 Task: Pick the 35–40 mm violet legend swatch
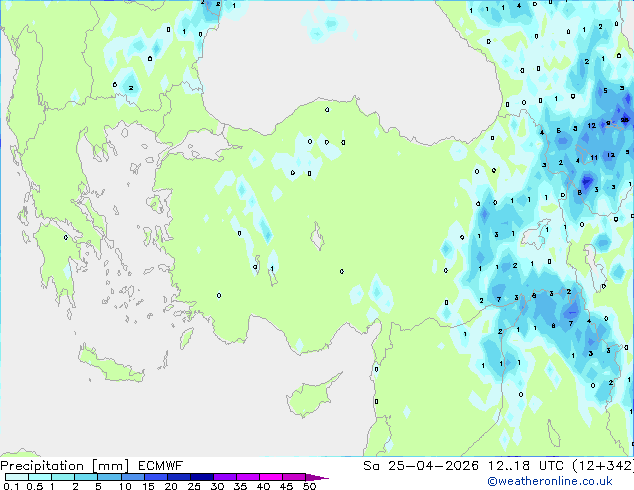point(247,477)
